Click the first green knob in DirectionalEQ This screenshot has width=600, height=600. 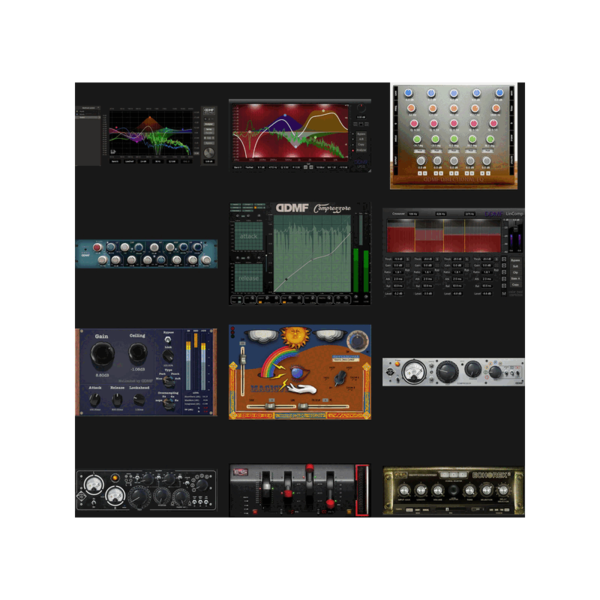click(417, 139)
